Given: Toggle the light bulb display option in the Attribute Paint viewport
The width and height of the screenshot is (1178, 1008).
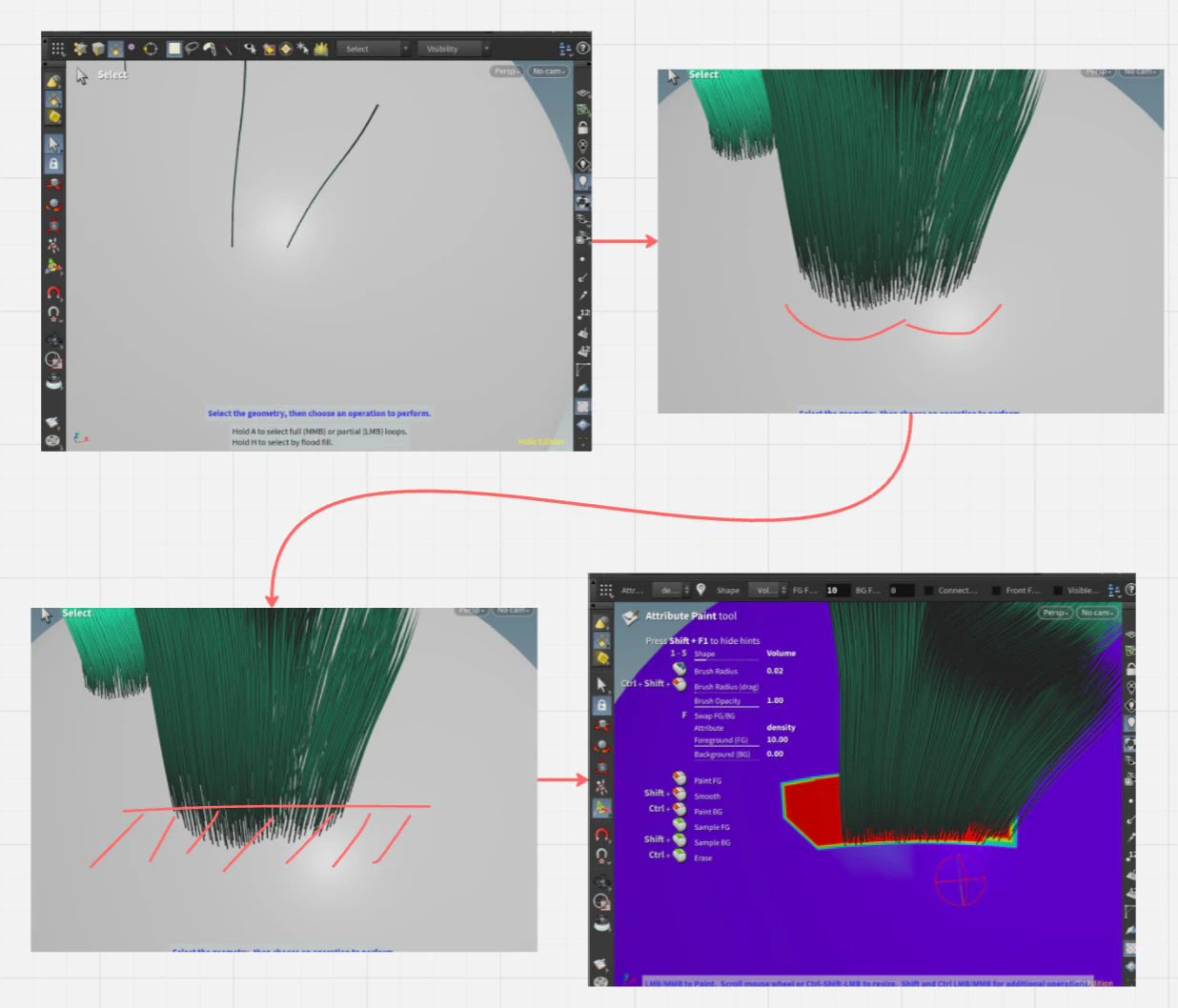Looking at the screenshot, I should click(x=1130, y=723).
